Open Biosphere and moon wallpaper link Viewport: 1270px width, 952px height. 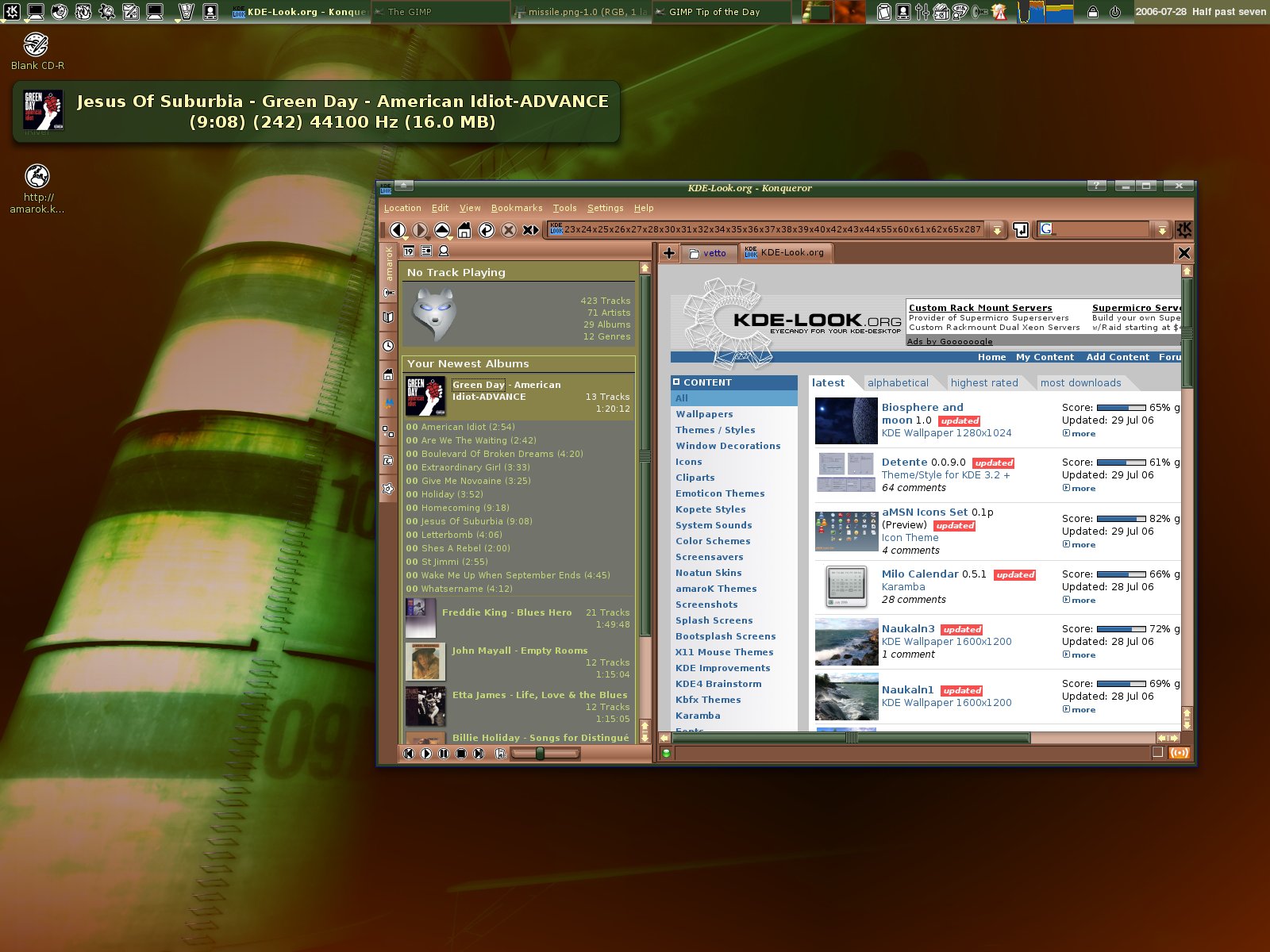point(922,413)
